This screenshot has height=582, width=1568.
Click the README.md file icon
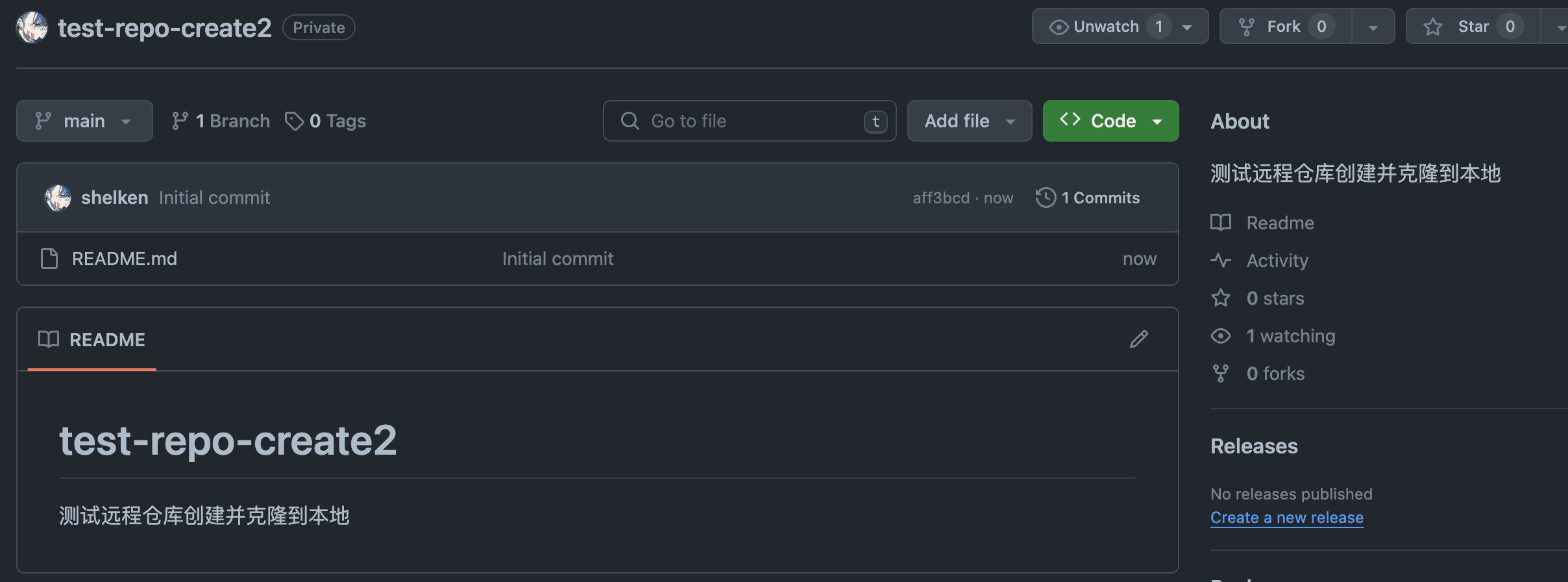(49, 259)
